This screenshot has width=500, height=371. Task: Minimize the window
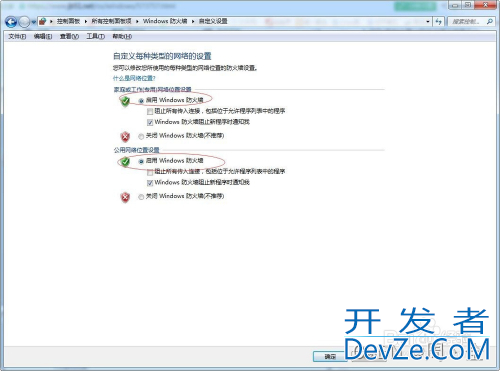pyautogui.click(x=456, y=5)
